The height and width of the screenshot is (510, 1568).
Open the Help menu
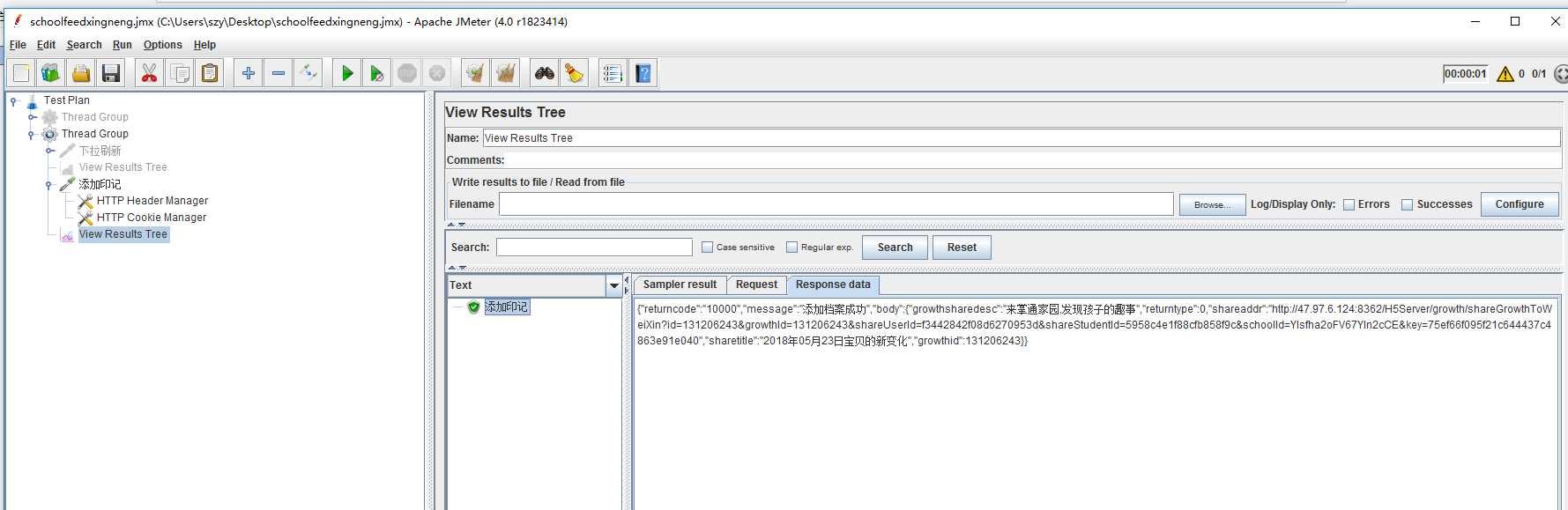[x=204, y=45]
